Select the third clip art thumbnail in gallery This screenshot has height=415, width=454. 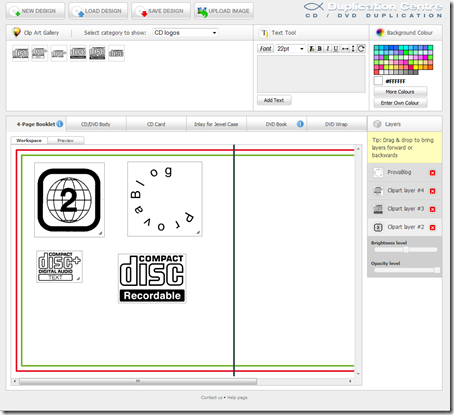coord(59,53)
